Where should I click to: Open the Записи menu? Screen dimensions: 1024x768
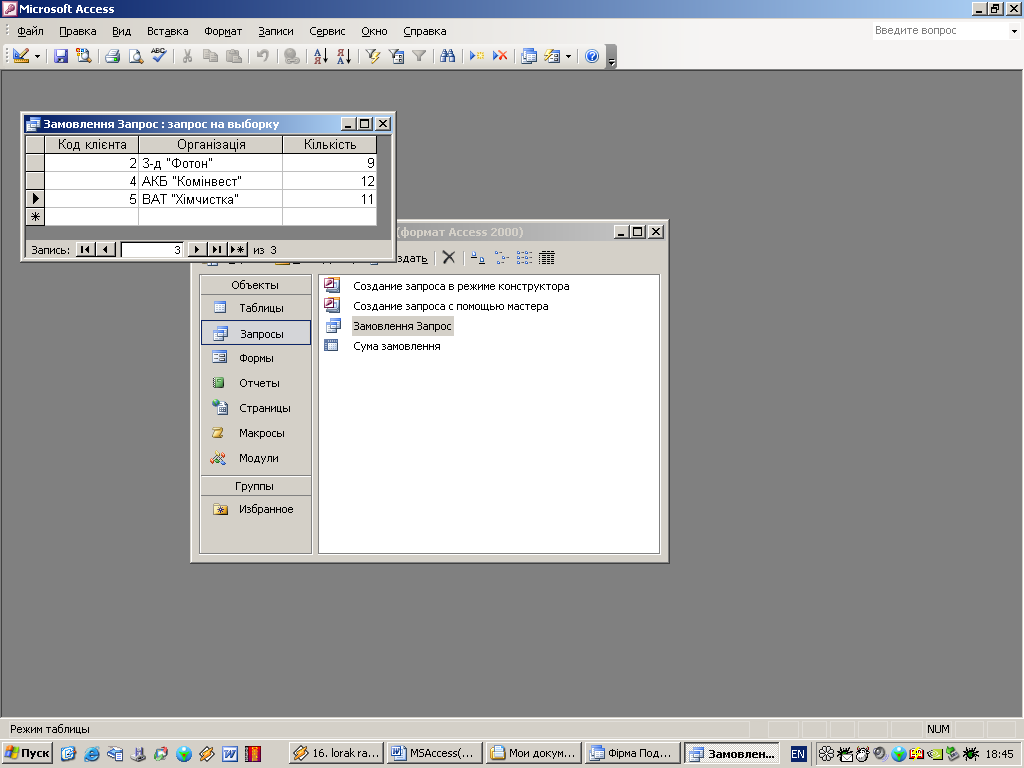click(276, 31)
